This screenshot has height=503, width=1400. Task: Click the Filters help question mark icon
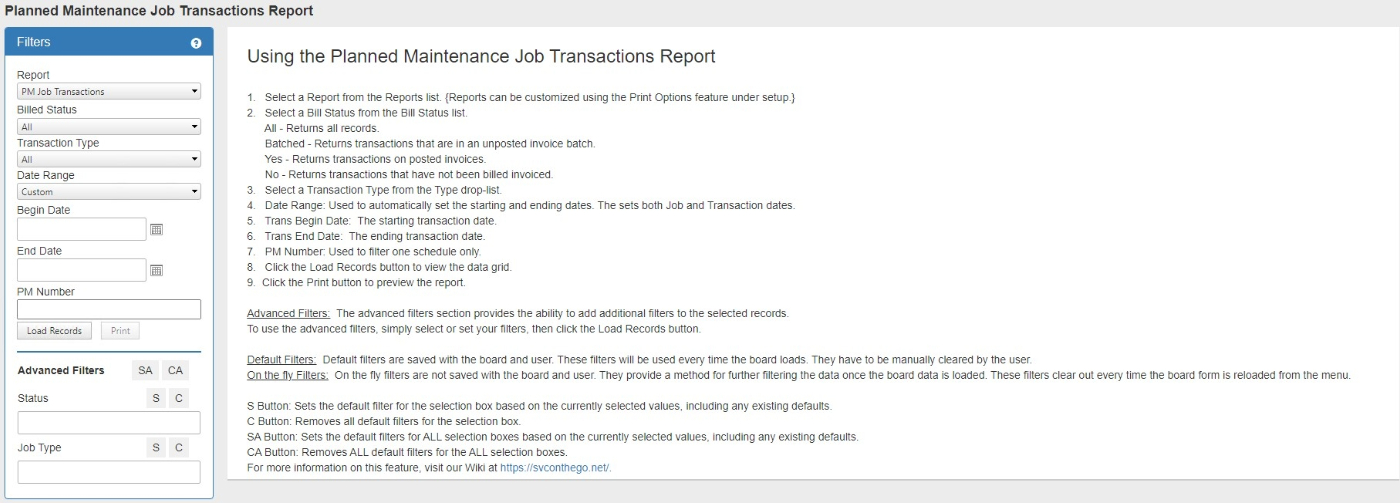[x=196, y=43]
